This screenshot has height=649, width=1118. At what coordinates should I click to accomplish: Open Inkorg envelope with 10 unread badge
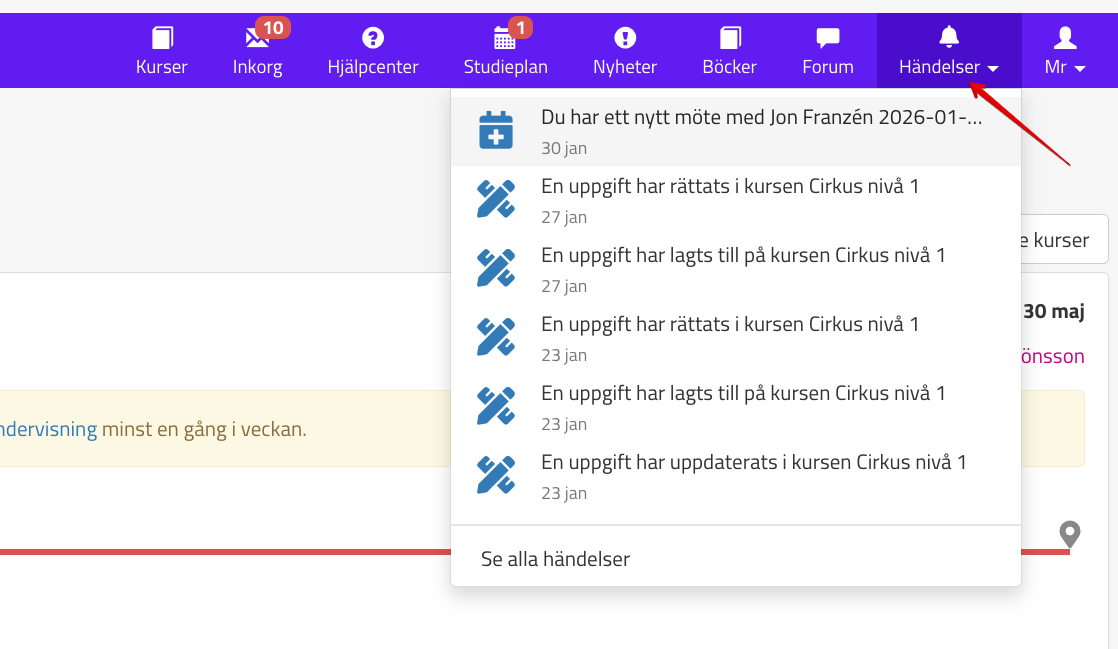click(257, 39)
